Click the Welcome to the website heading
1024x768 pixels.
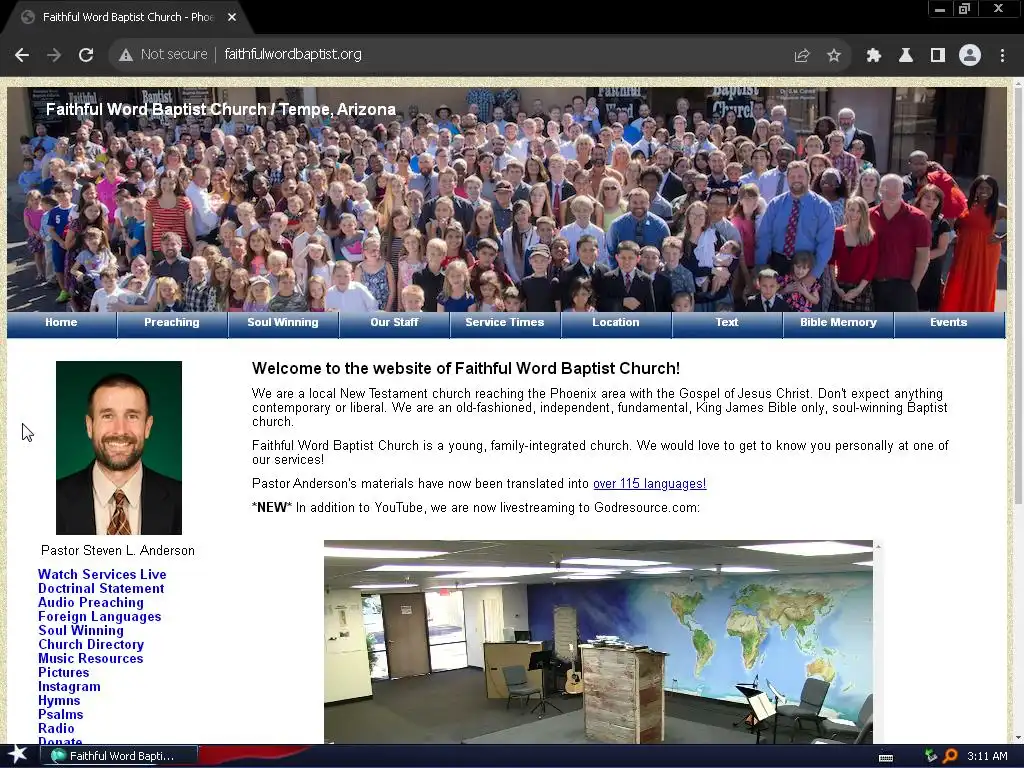[466, 368]
